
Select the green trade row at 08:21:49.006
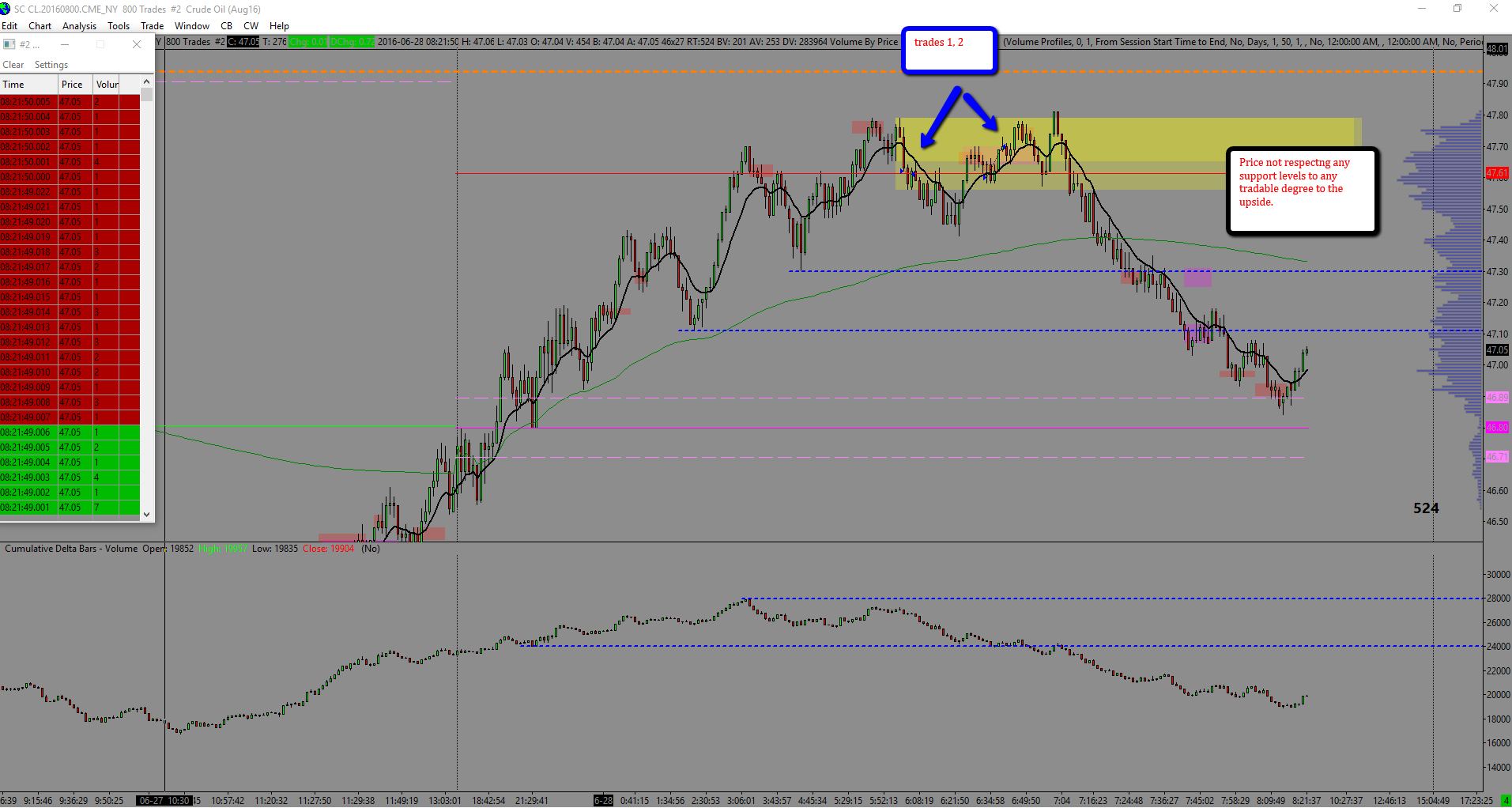[70, 432]
